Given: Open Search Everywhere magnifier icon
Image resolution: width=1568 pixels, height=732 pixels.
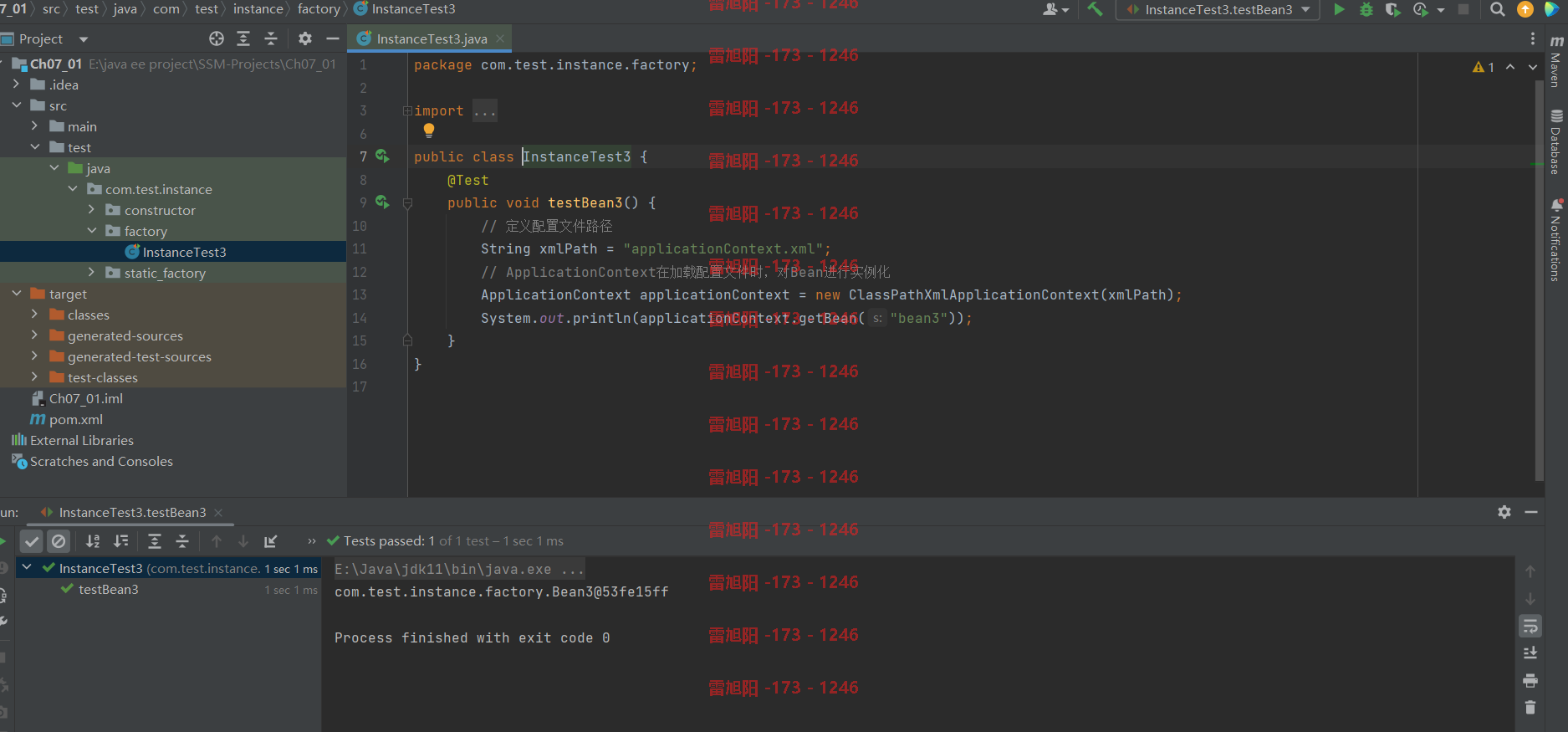Looking at the screenshot, I should [1498, 9].
